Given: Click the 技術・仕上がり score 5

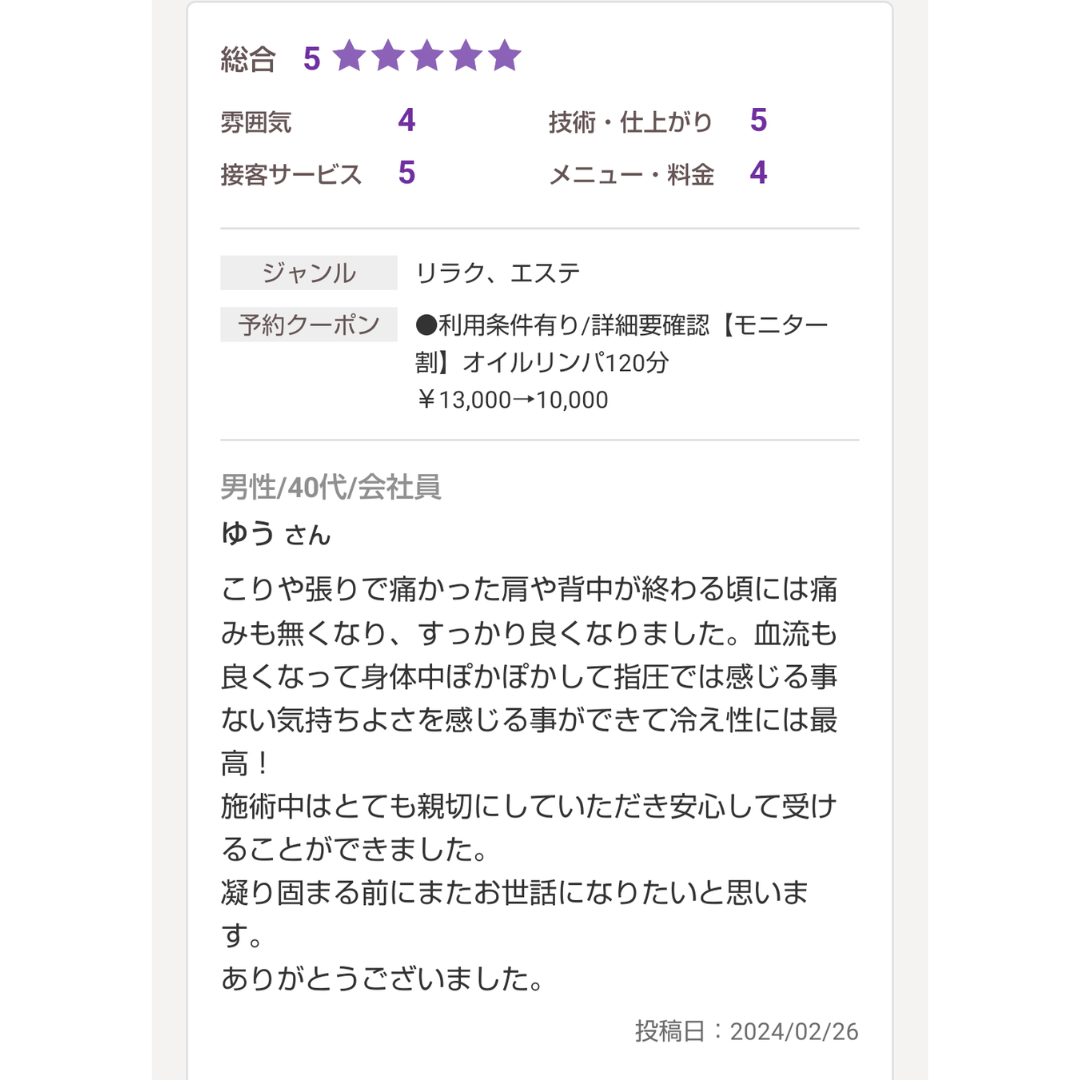Looking at the screenshot, I should [758, 121].
